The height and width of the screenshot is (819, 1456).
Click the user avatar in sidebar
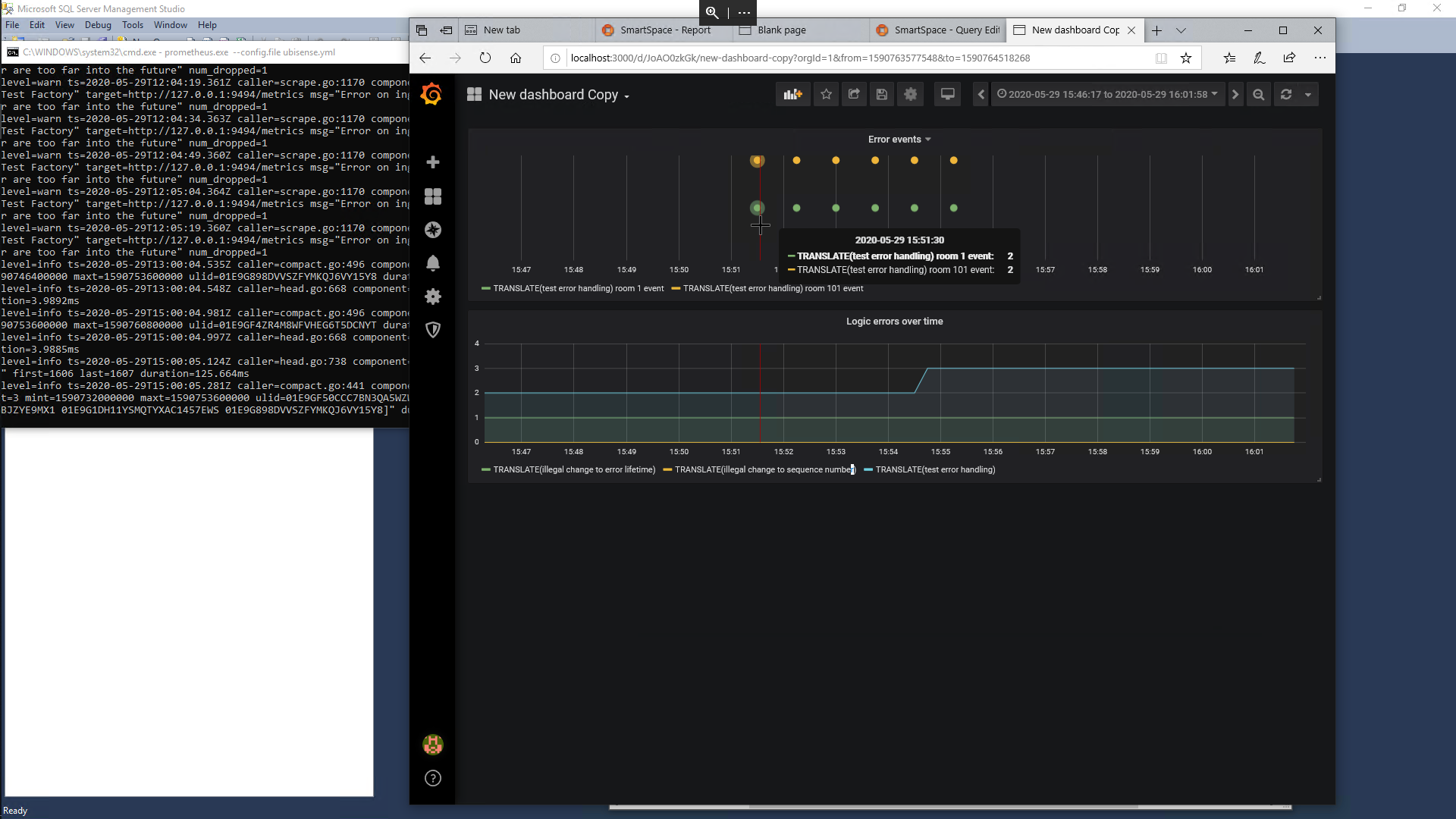pyautogui.click(x=433, y=745)
